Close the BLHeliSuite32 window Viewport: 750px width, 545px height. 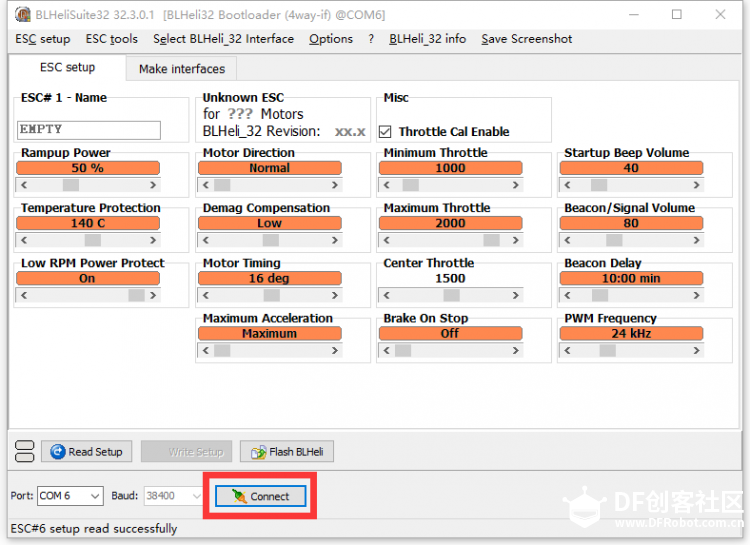[x=720, y=14]
